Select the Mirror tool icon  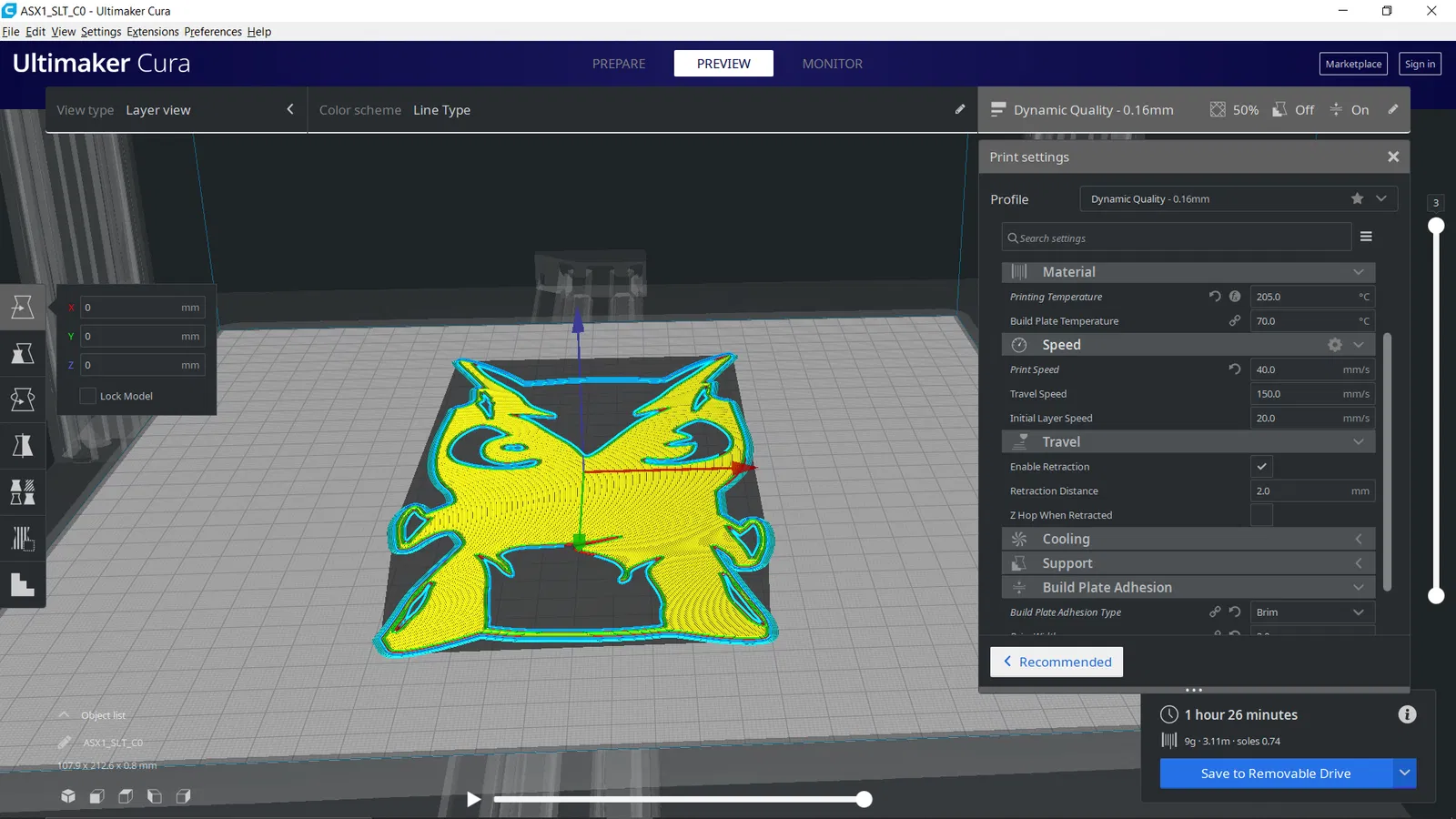click(23, 446)
